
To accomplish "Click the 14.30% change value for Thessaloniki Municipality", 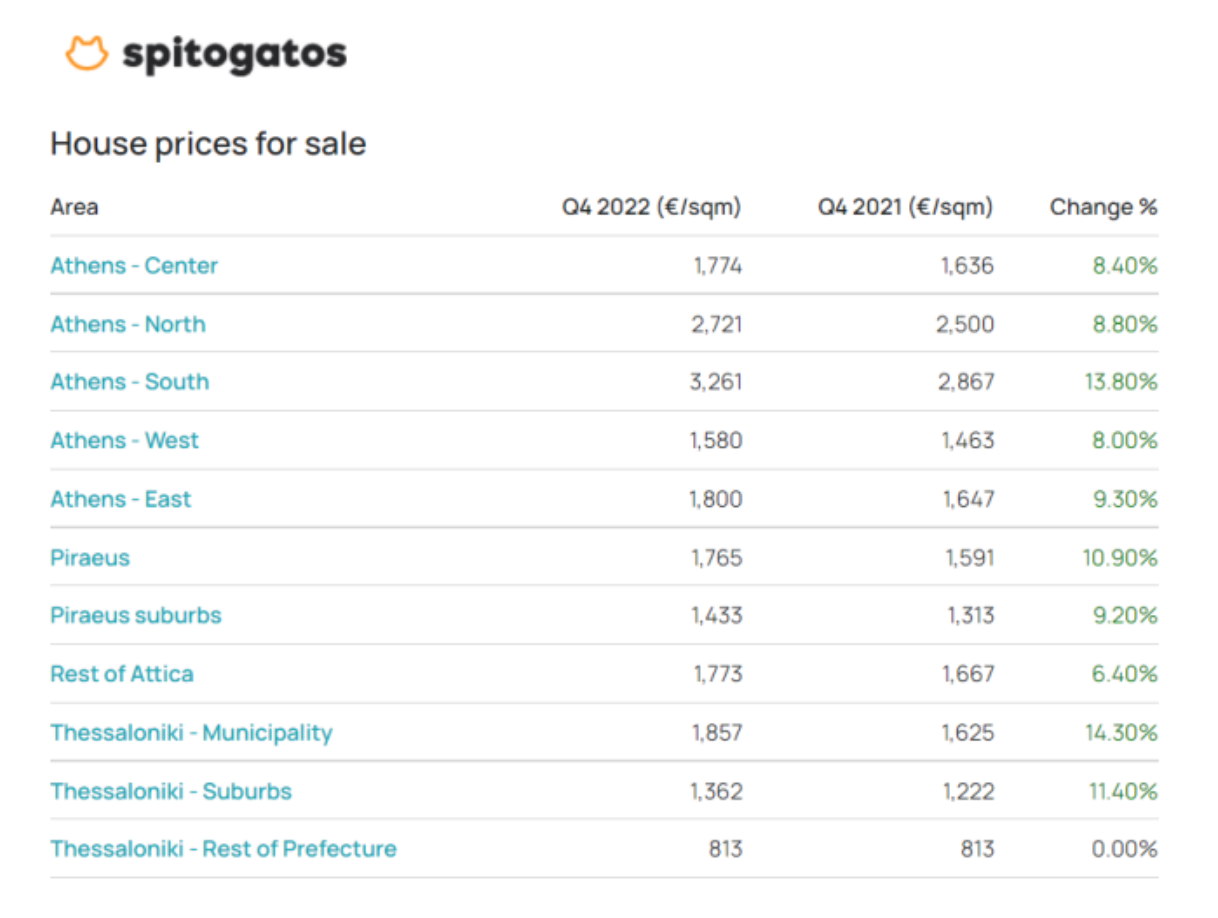I will [x=1121, y=733].
